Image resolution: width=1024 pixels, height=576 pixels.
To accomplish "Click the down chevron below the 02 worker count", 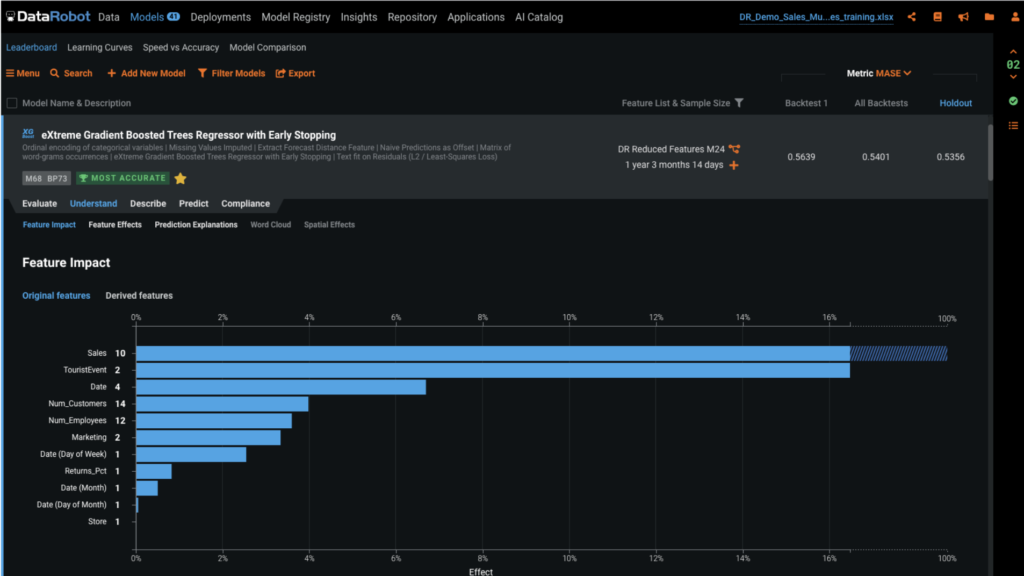I will (1013, 77).
